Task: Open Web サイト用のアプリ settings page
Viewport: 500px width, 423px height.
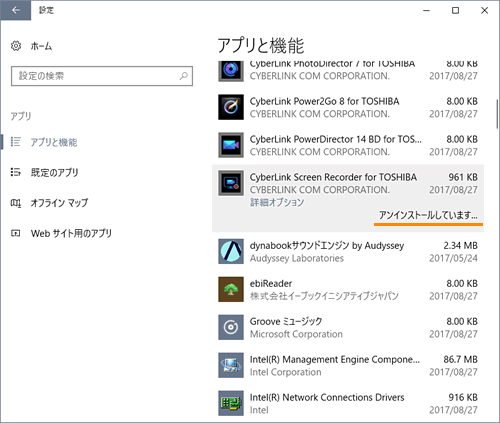Action: [71, 233]
